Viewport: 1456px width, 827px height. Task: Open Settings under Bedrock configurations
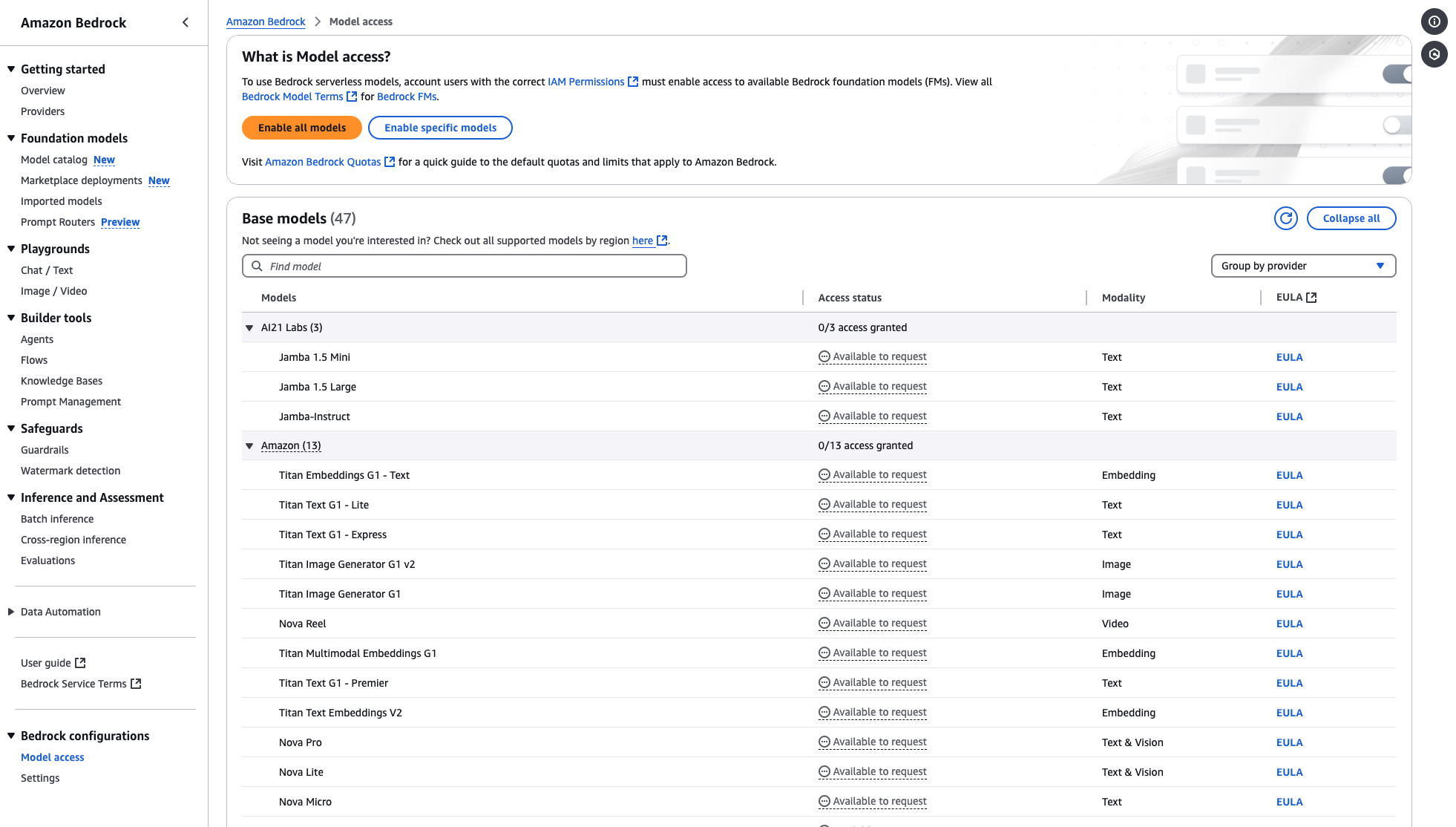click(x=40, y=778)
